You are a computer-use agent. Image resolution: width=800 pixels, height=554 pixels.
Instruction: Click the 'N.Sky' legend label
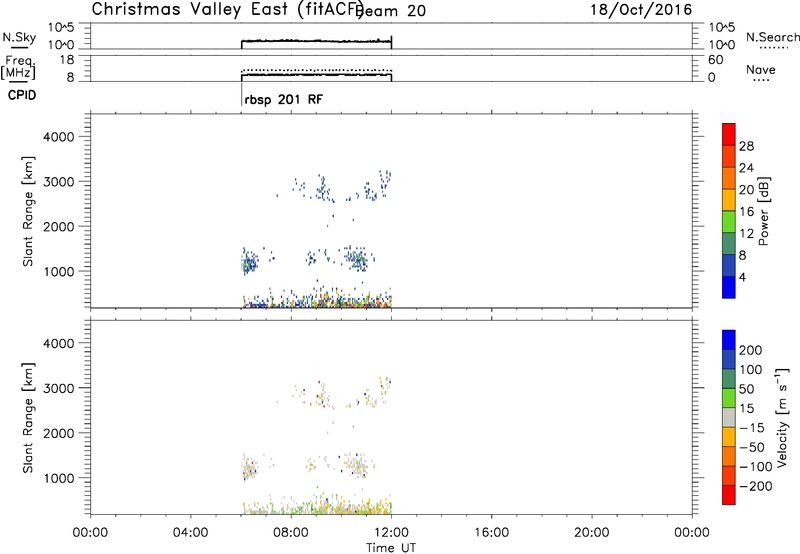click(x=19, y=37)
